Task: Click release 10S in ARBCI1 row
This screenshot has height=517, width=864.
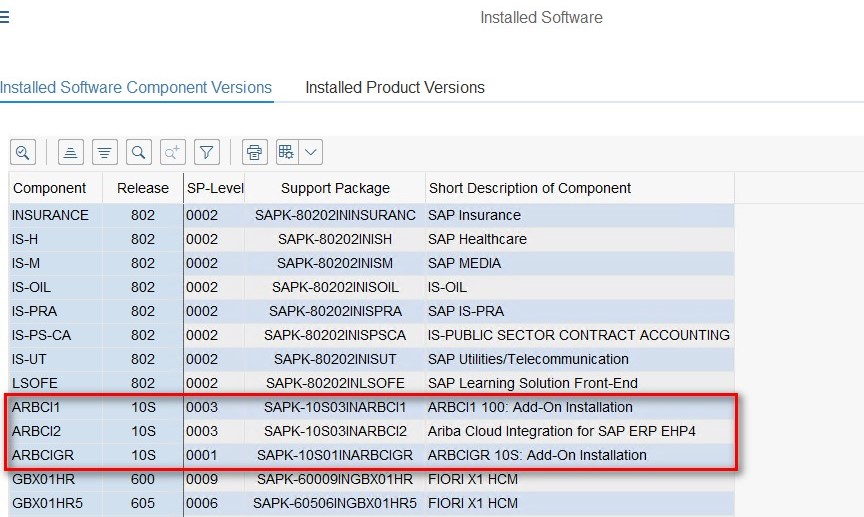Action: 143,407
